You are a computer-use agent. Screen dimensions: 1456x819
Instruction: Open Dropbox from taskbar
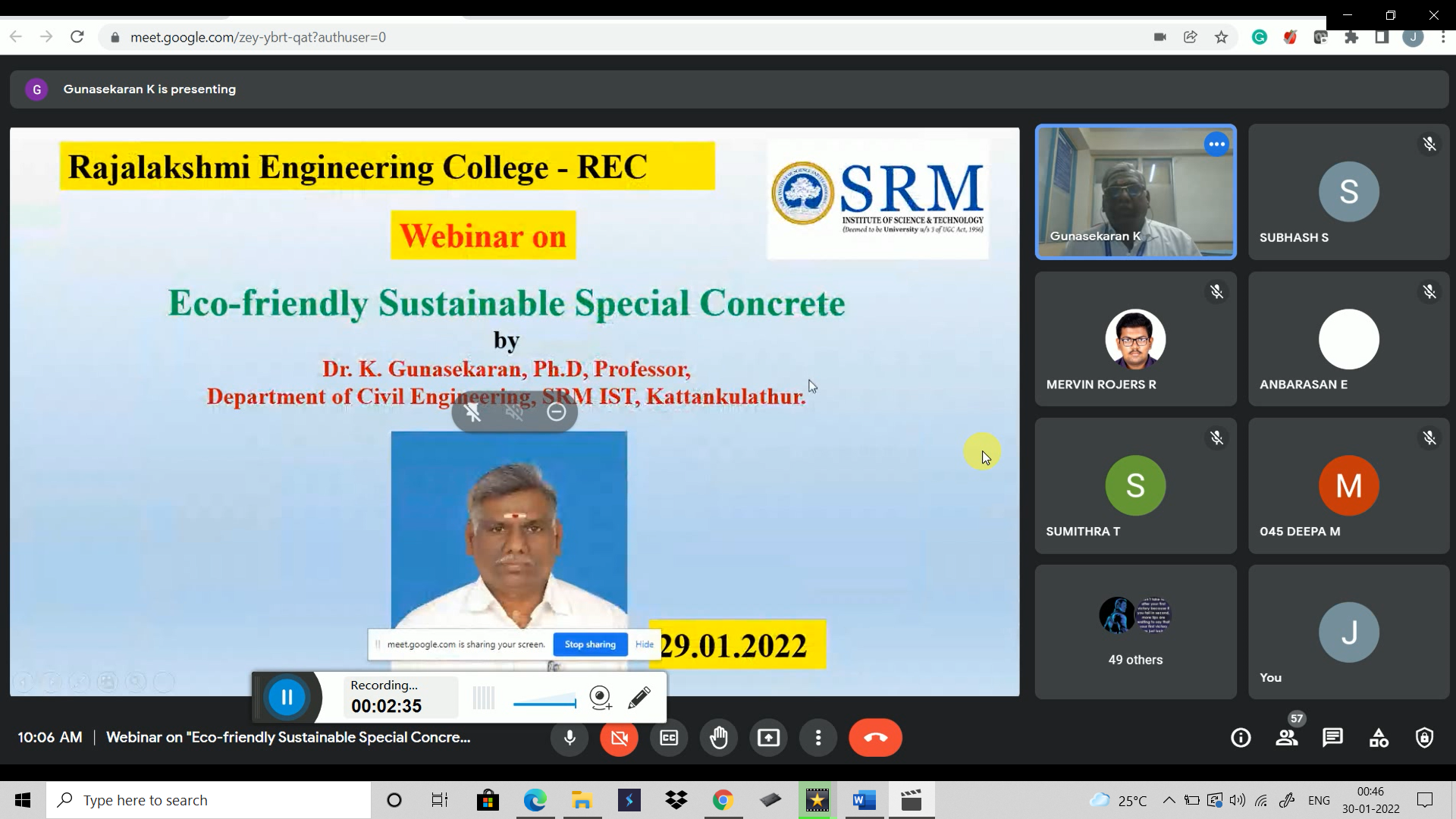pyautogui.click(x=676, y=800)
